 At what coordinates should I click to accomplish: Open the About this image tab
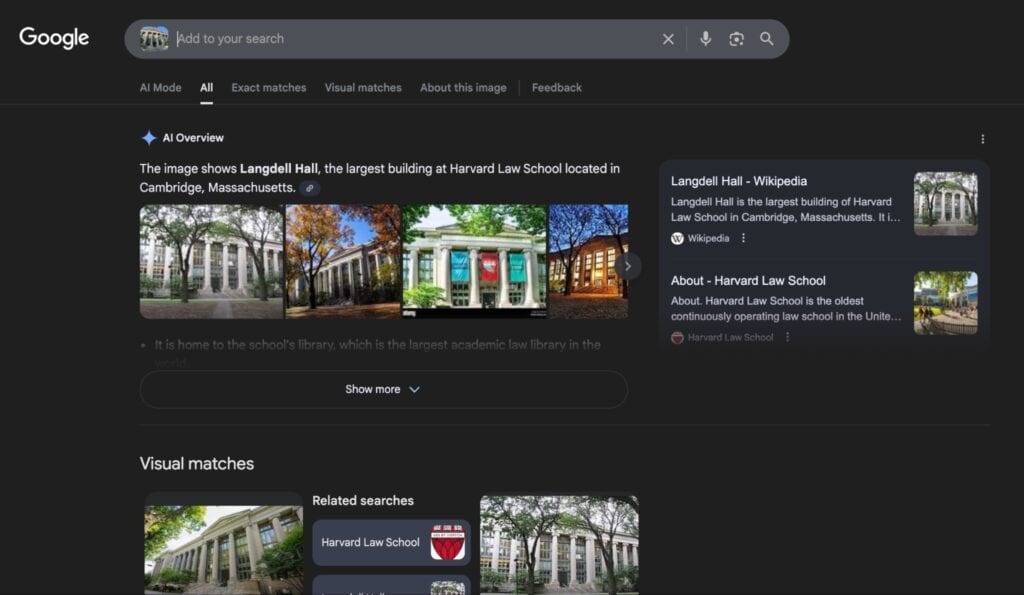[x=463, y=87]
